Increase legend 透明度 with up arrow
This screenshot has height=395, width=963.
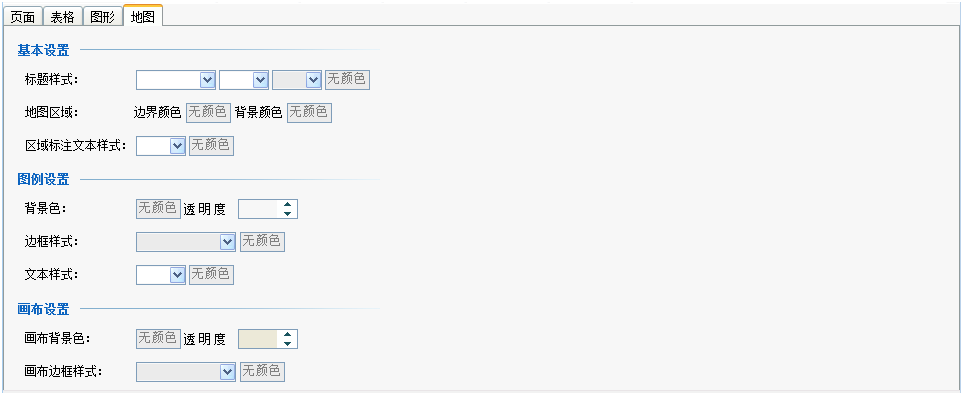287,205
